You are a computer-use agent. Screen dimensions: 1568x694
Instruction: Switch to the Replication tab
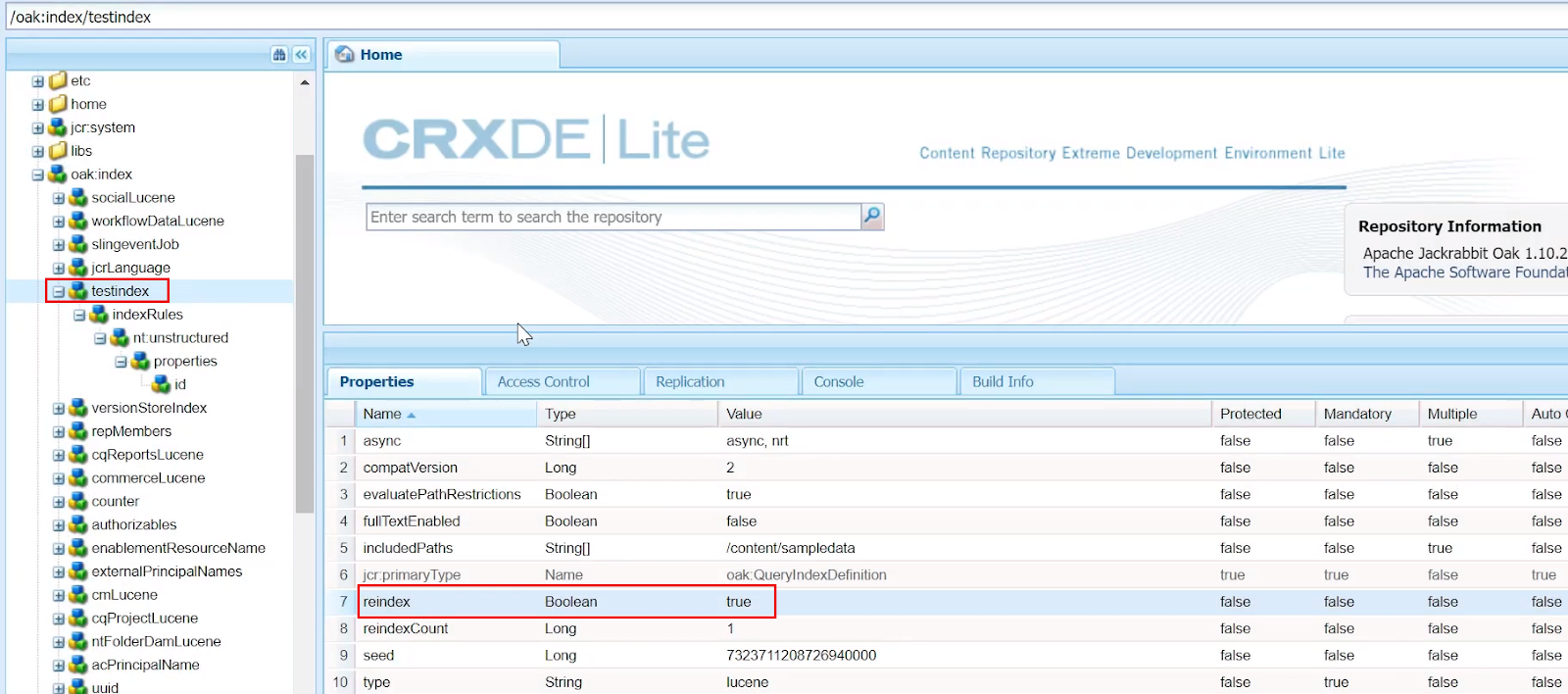pos(721,381)
